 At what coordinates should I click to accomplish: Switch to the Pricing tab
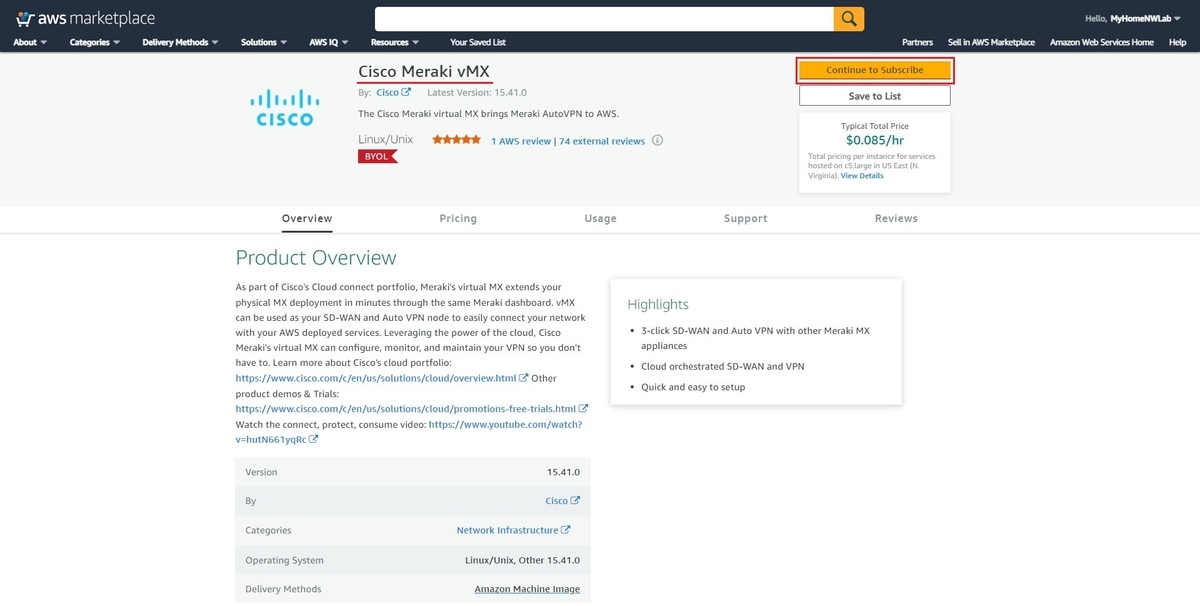tap(458, 218)
